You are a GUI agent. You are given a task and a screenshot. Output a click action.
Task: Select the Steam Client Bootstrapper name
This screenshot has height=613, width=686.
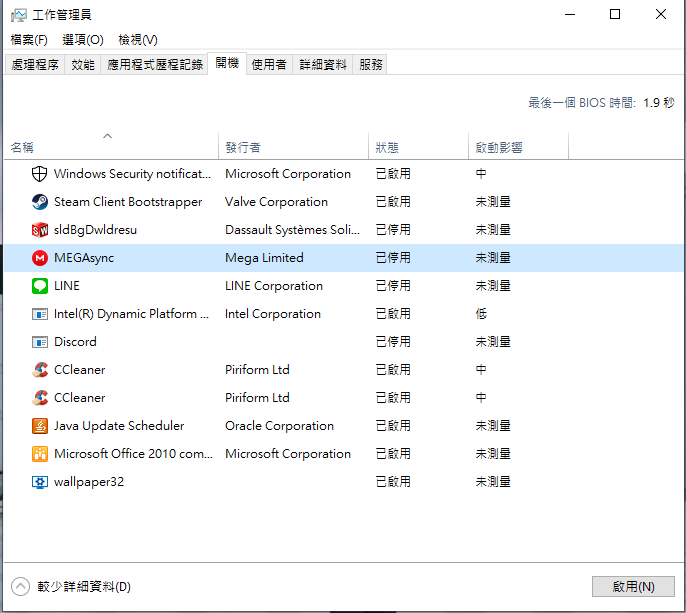(128, 202)
